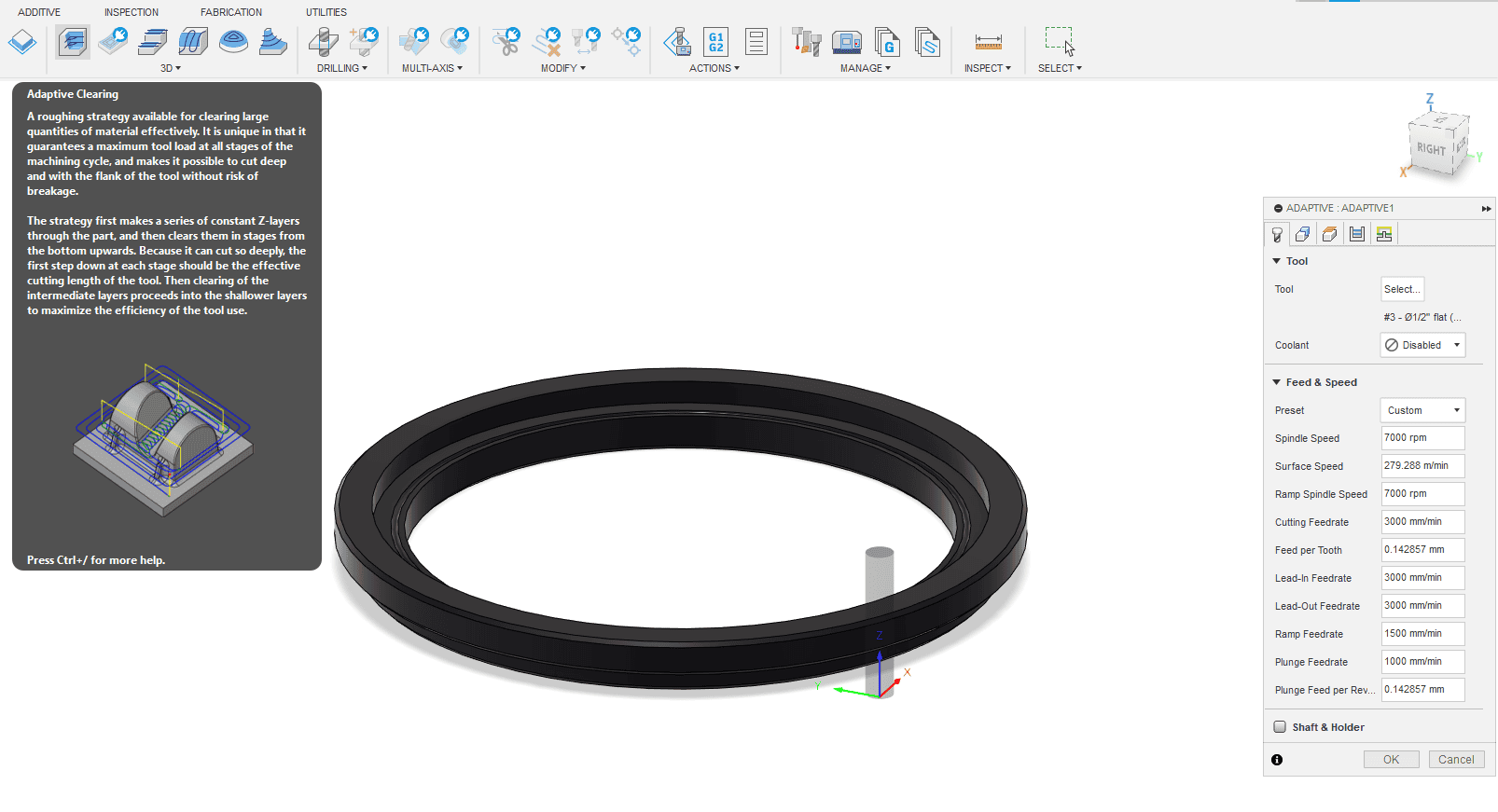Choose the Steep and Shallow 3D icon
1498x812 pixels.
click(x=153, y=42)
